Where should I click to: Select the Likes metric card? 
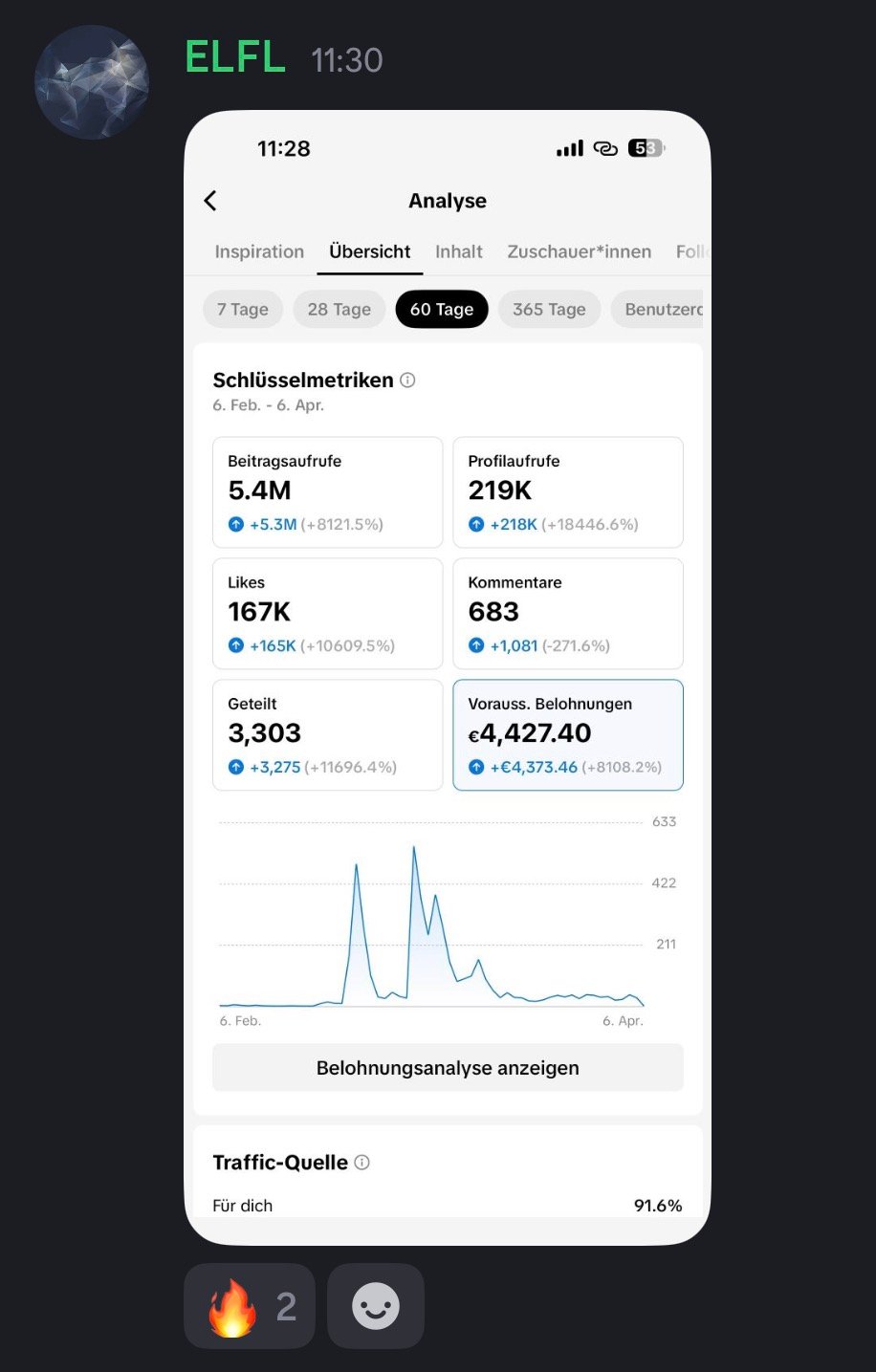[328, 614]
